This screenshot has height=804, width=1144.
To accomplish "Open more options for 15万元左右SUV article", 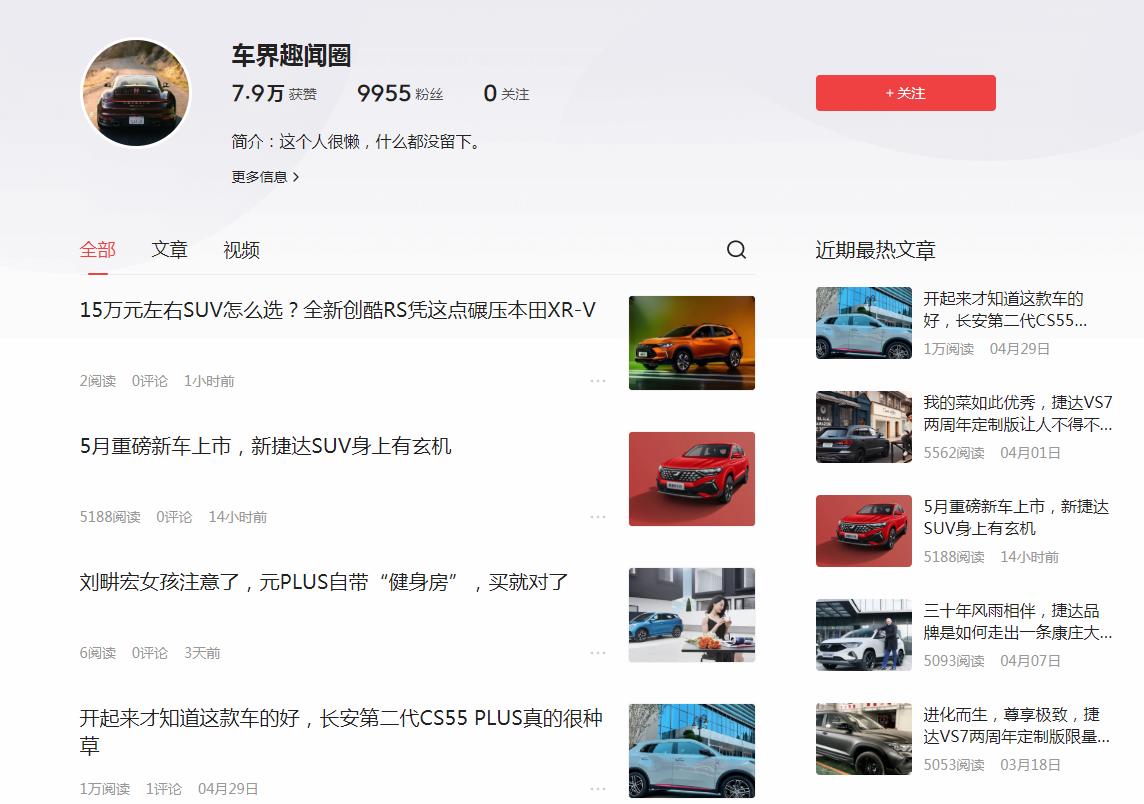I will 598,381.
